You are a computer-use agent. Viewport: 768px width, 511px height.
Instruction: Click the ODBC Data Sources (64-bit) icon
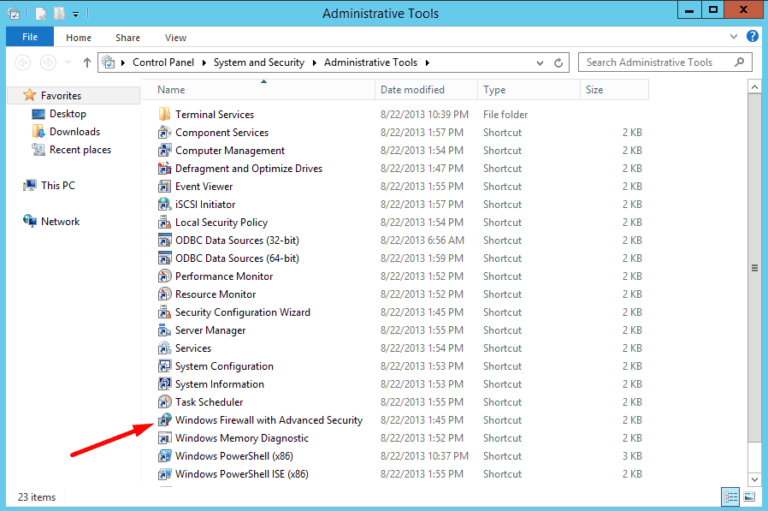pos(165,258)
